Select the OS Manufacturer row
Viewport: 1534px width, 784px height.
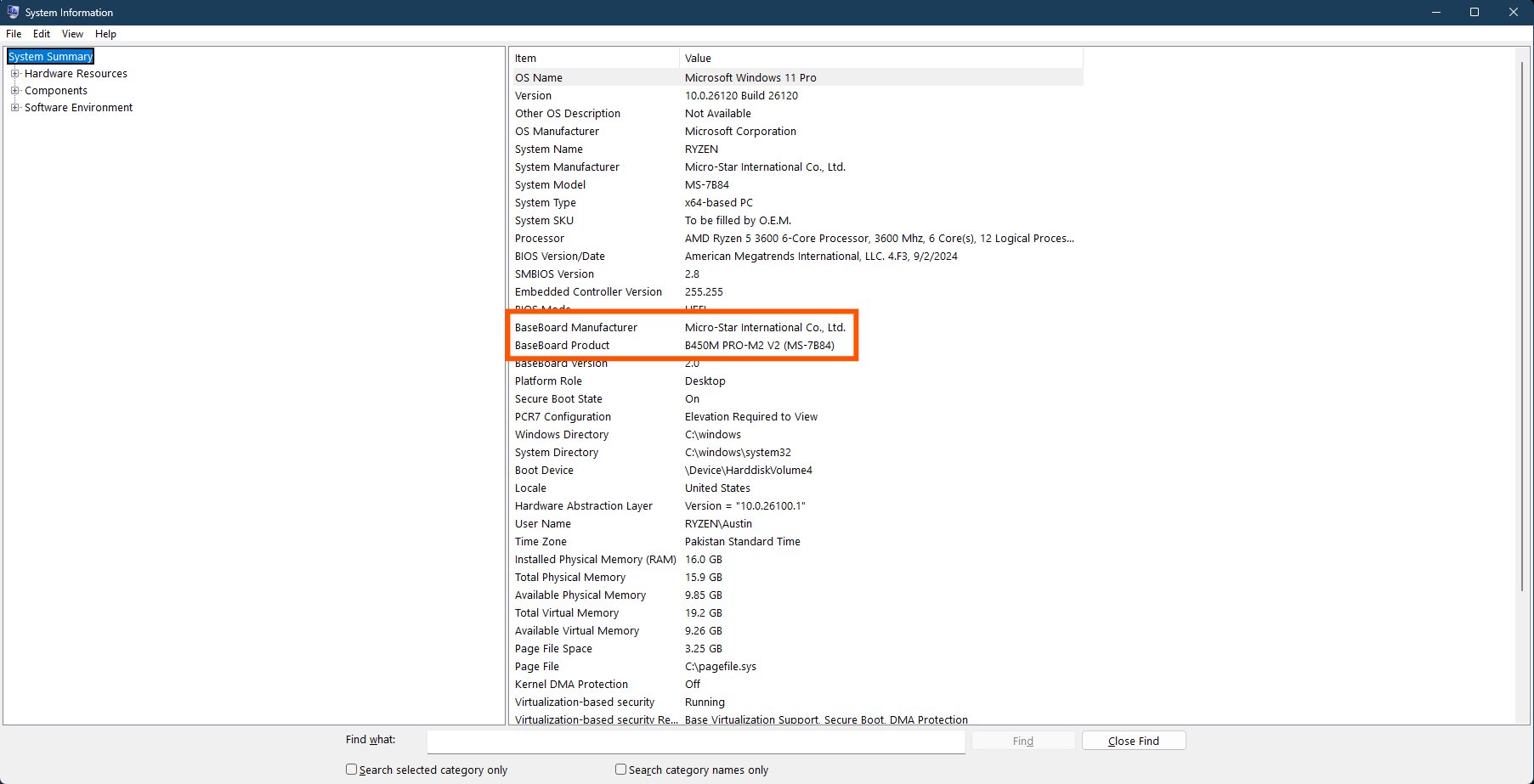click(796, 131)
